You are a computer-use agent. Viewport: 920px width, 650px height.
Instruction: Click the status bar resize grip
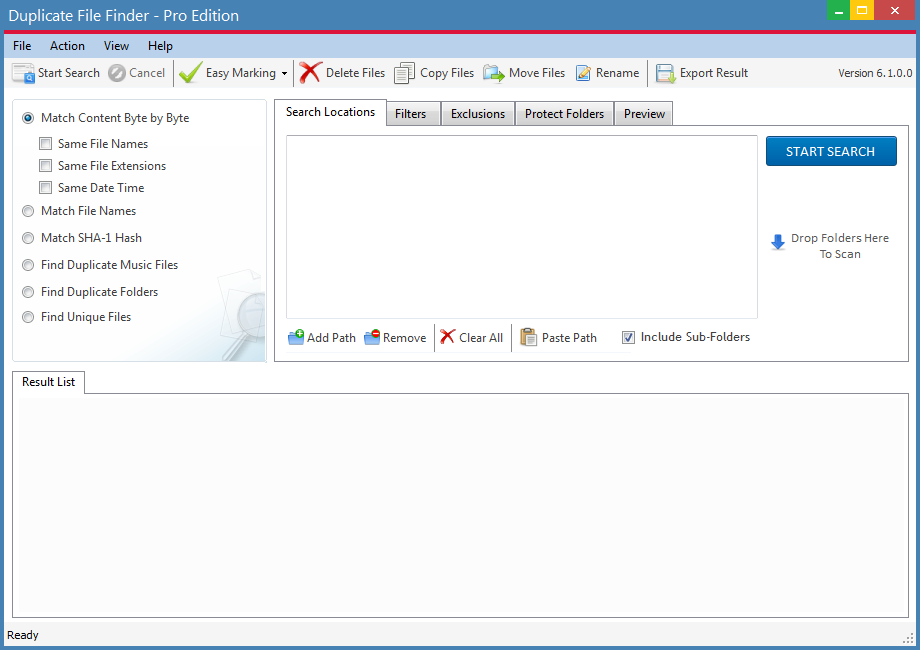pos(908,638)
